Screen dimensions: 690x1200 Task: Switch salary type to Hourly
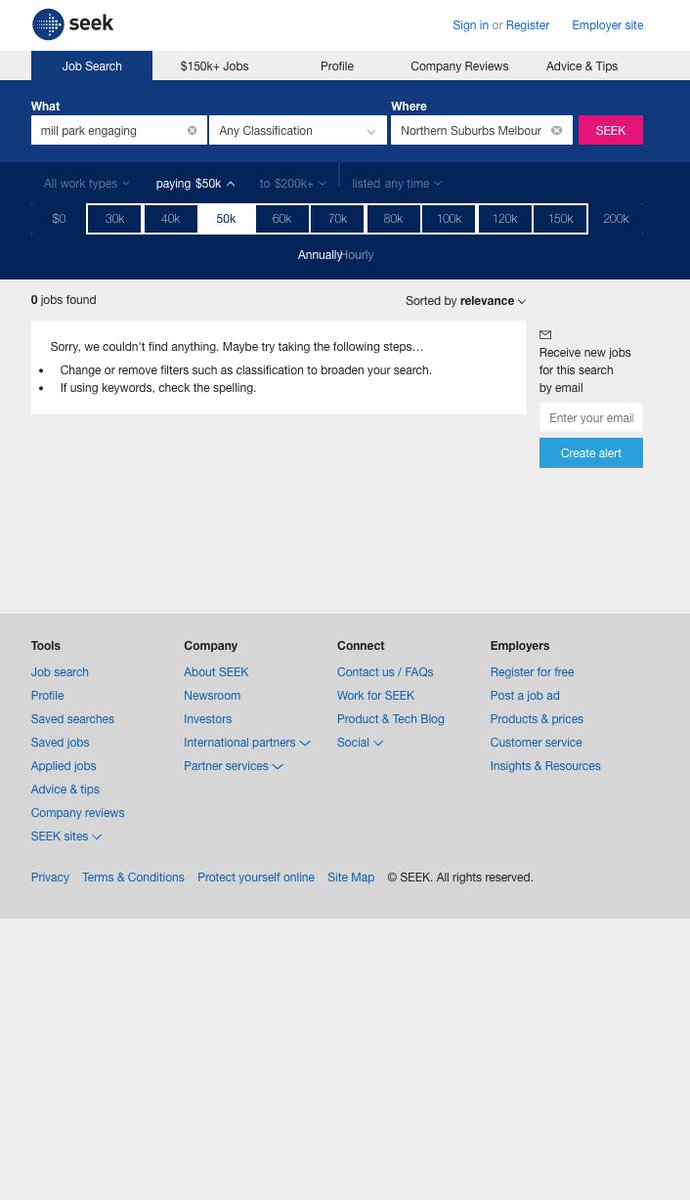pos(357,255)
